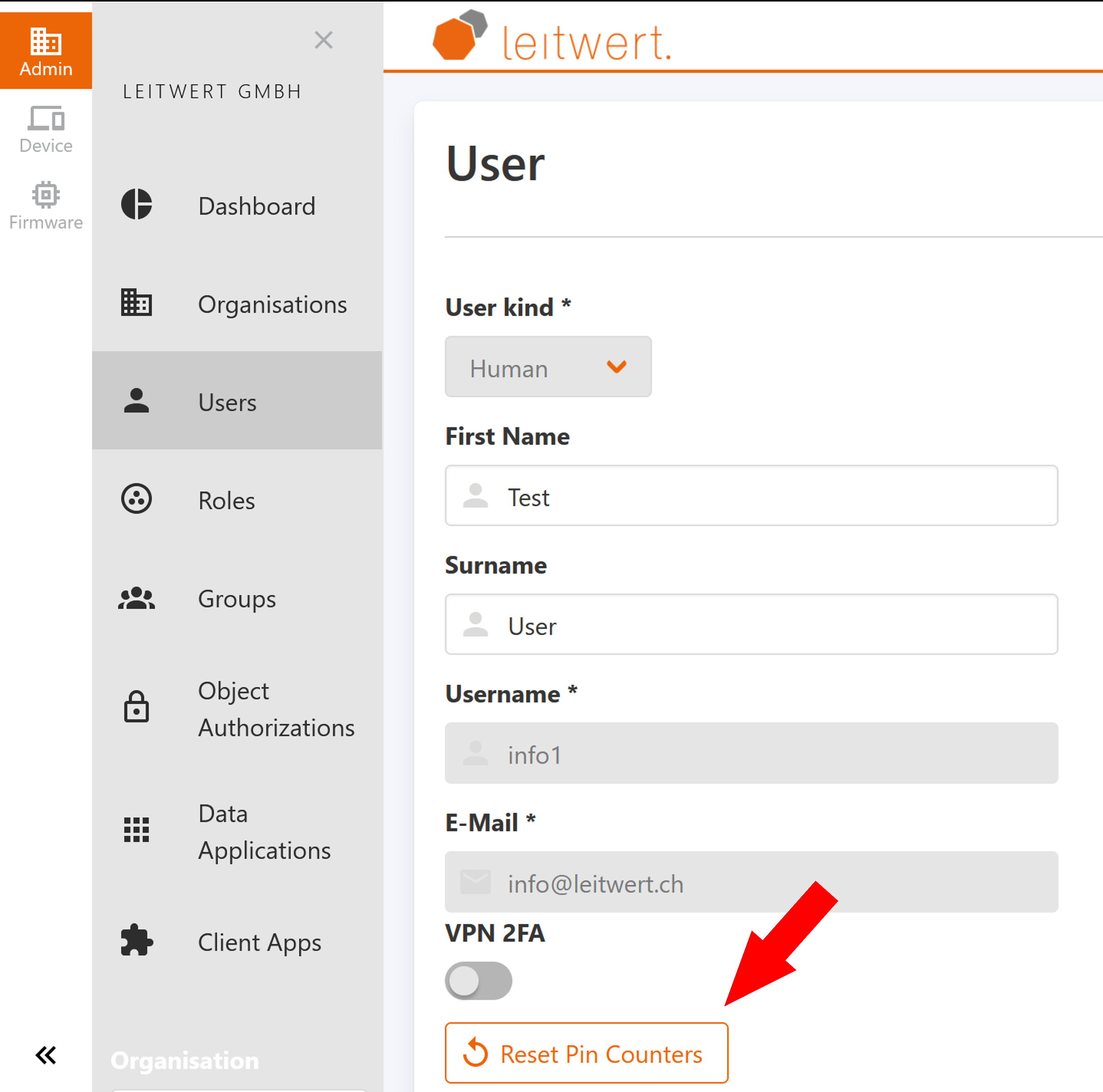Screen dimensions: 1103x1092
Task: Click the Roles circle icon
Action: [137, 499]
